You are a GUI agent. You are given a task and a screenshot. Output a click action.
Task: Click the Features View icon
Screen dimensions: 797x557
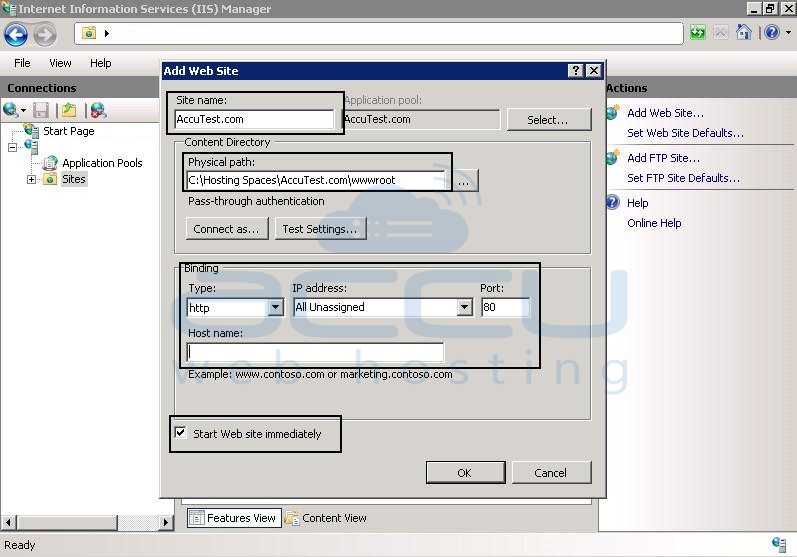click(196, 518)
